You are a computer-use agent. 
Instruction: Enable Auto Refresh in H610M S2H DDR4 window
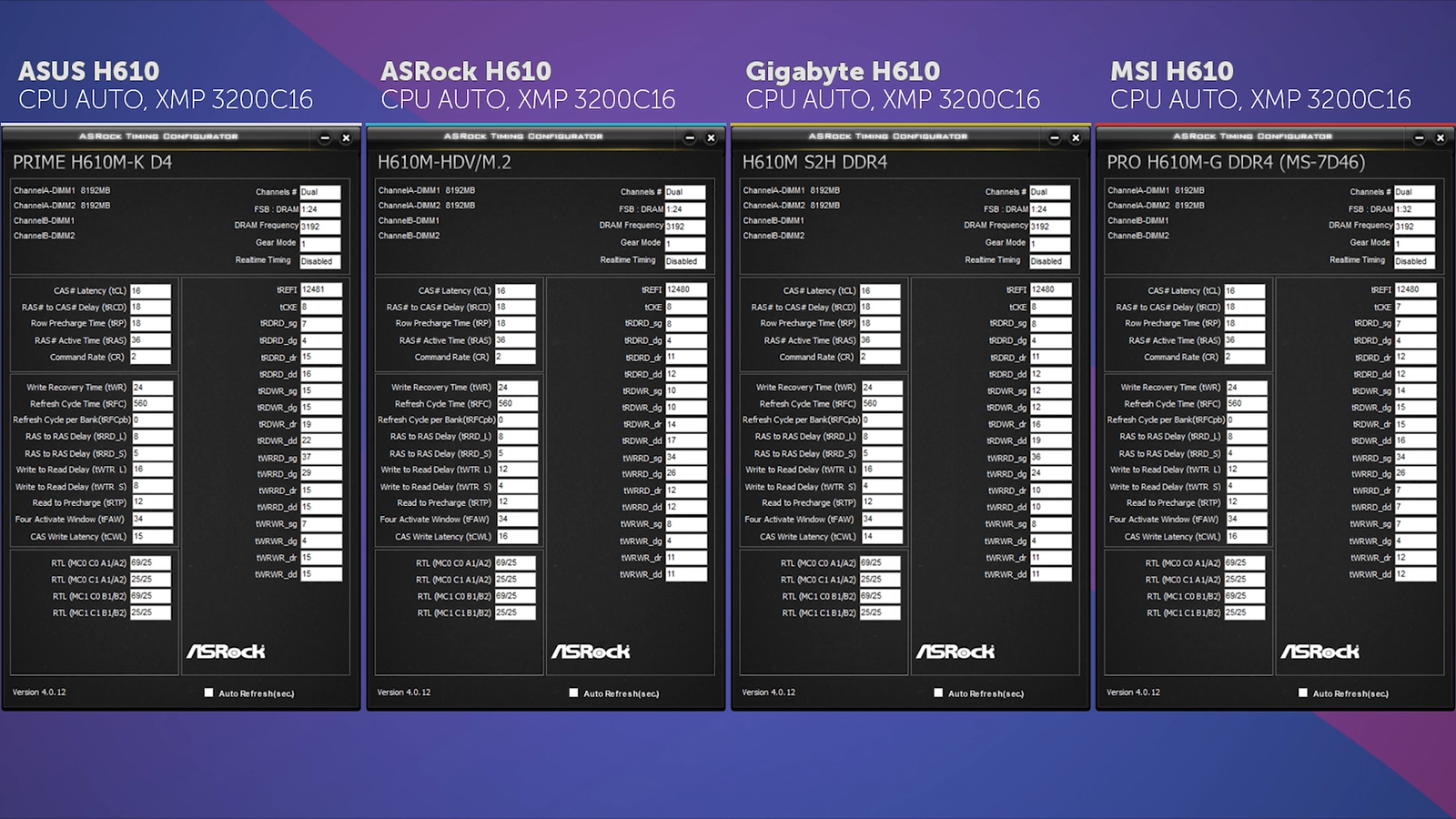click(x=938, y=693)
